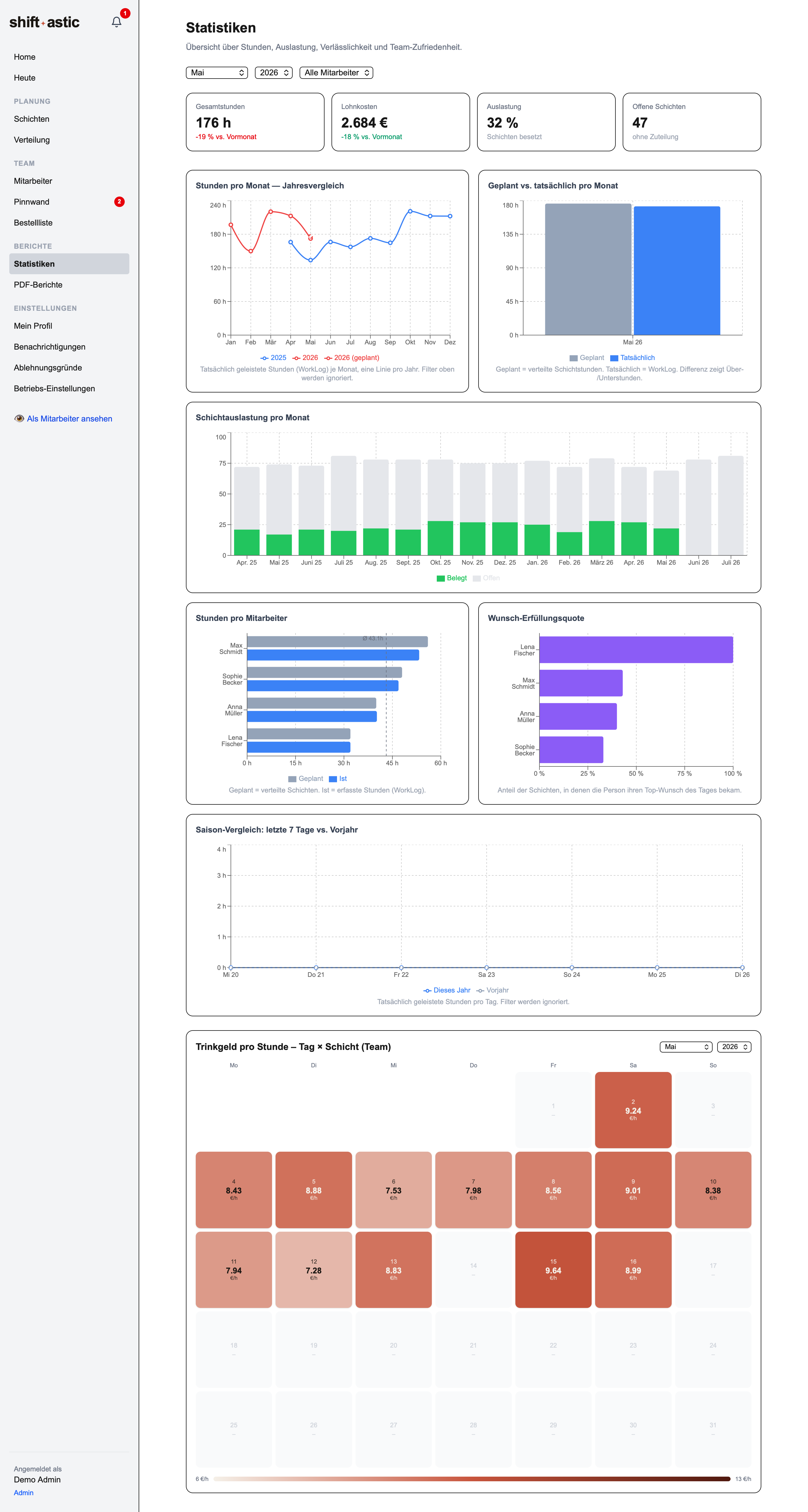
Task: Click the red Pinnwand badge showing 2
Action: pyautogui.click(x=119, y=202)
